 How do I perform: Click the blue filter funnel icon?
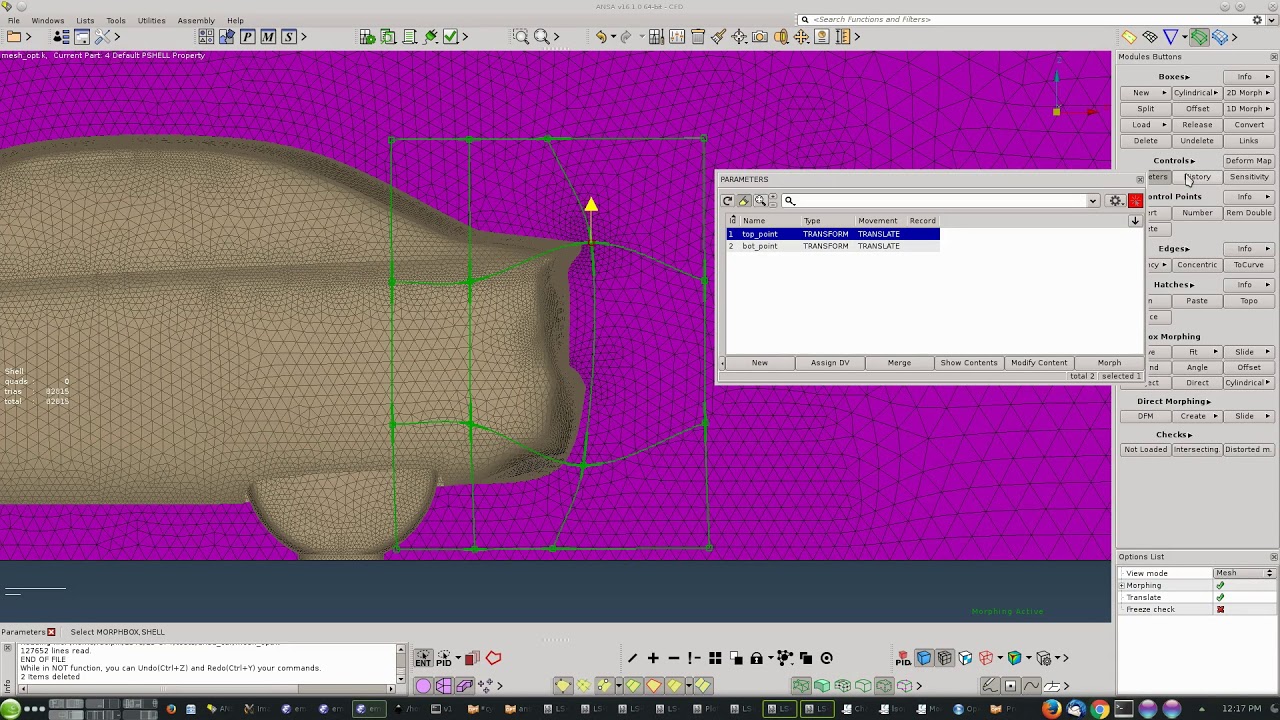1170,37
